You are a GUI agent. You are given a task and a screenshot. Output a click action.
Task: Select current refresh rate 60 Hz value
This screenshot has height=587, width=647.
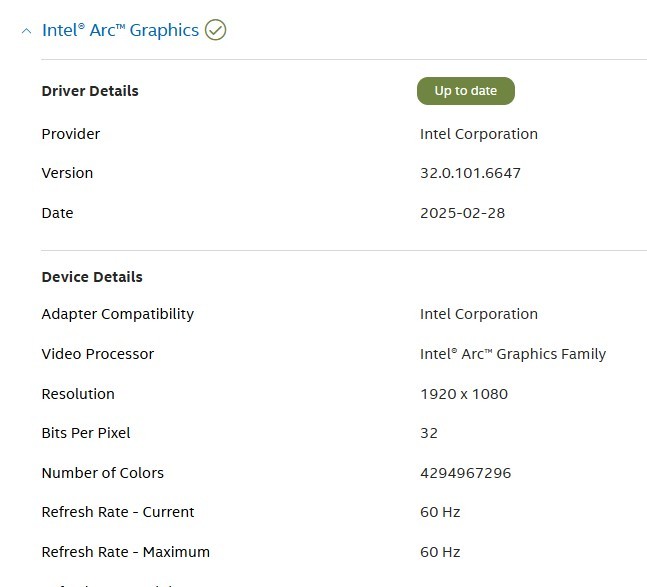[x=440, y=512]
